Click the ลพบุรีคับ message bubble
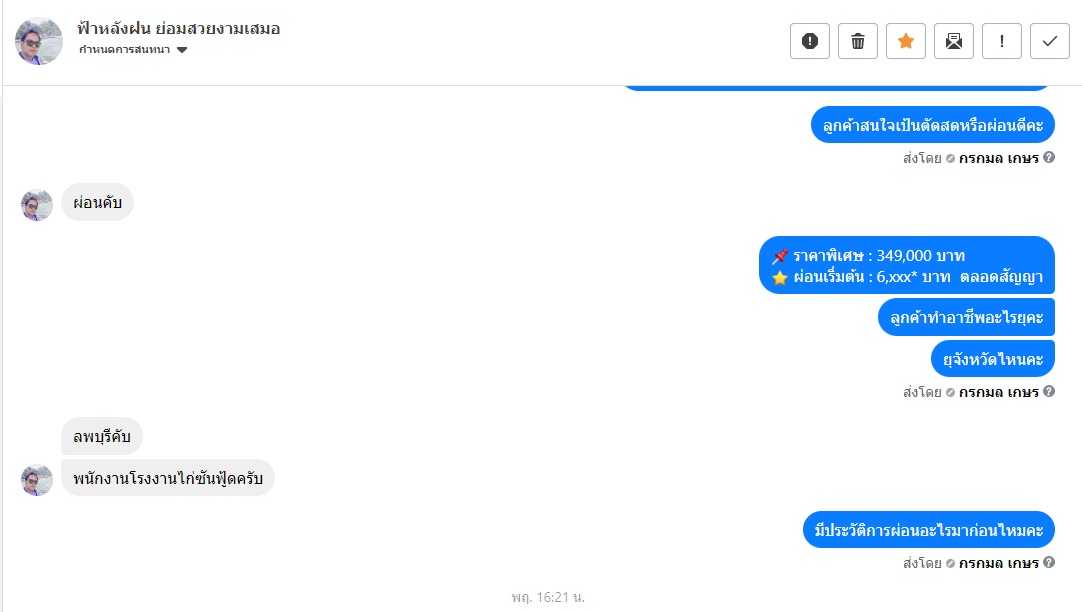The width and height of the screenshot is (1082, 612). pyautogui.click(x=101, y=437)
